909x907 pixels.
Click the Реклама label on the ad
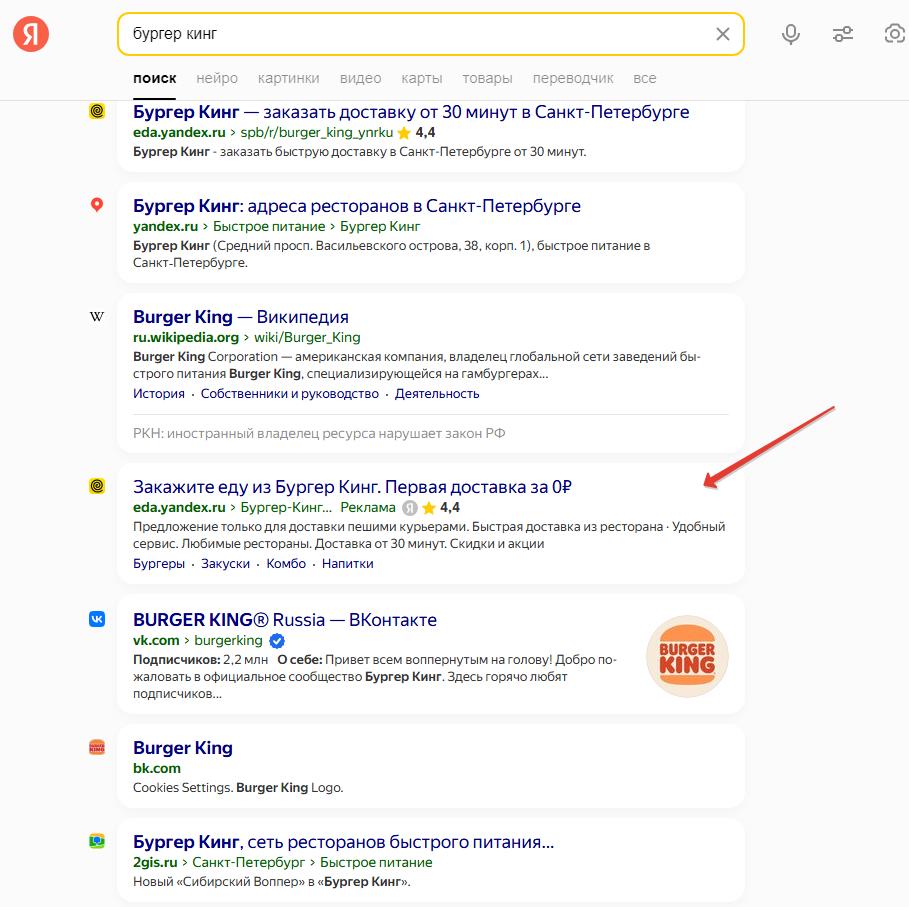click(x=368, y=508)
